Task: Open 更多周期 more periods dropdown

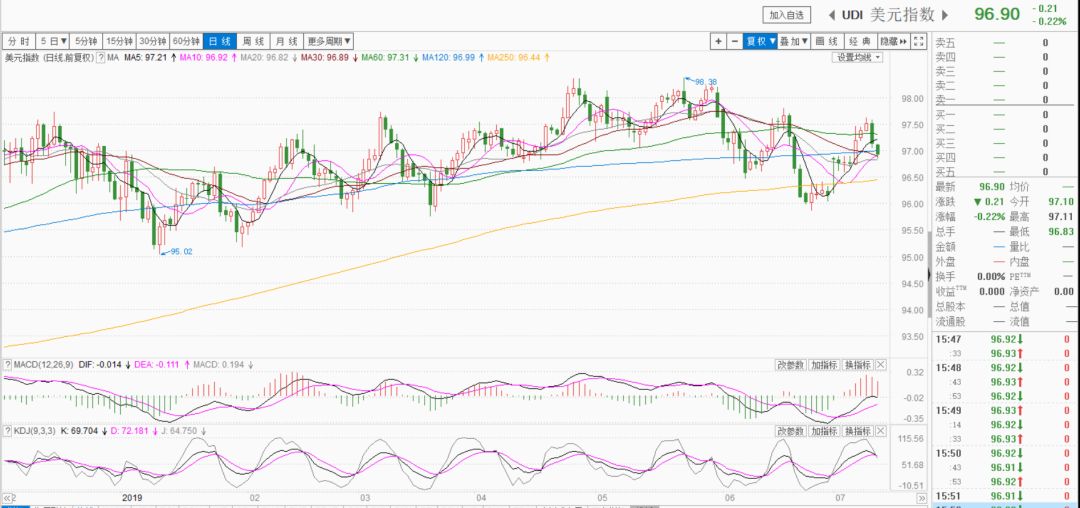Action: [329, 41]
